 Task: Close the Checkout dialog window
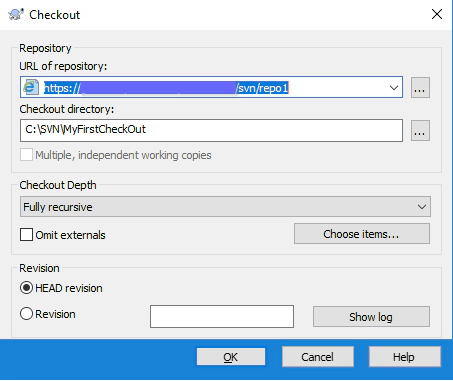tap(437, 14)
